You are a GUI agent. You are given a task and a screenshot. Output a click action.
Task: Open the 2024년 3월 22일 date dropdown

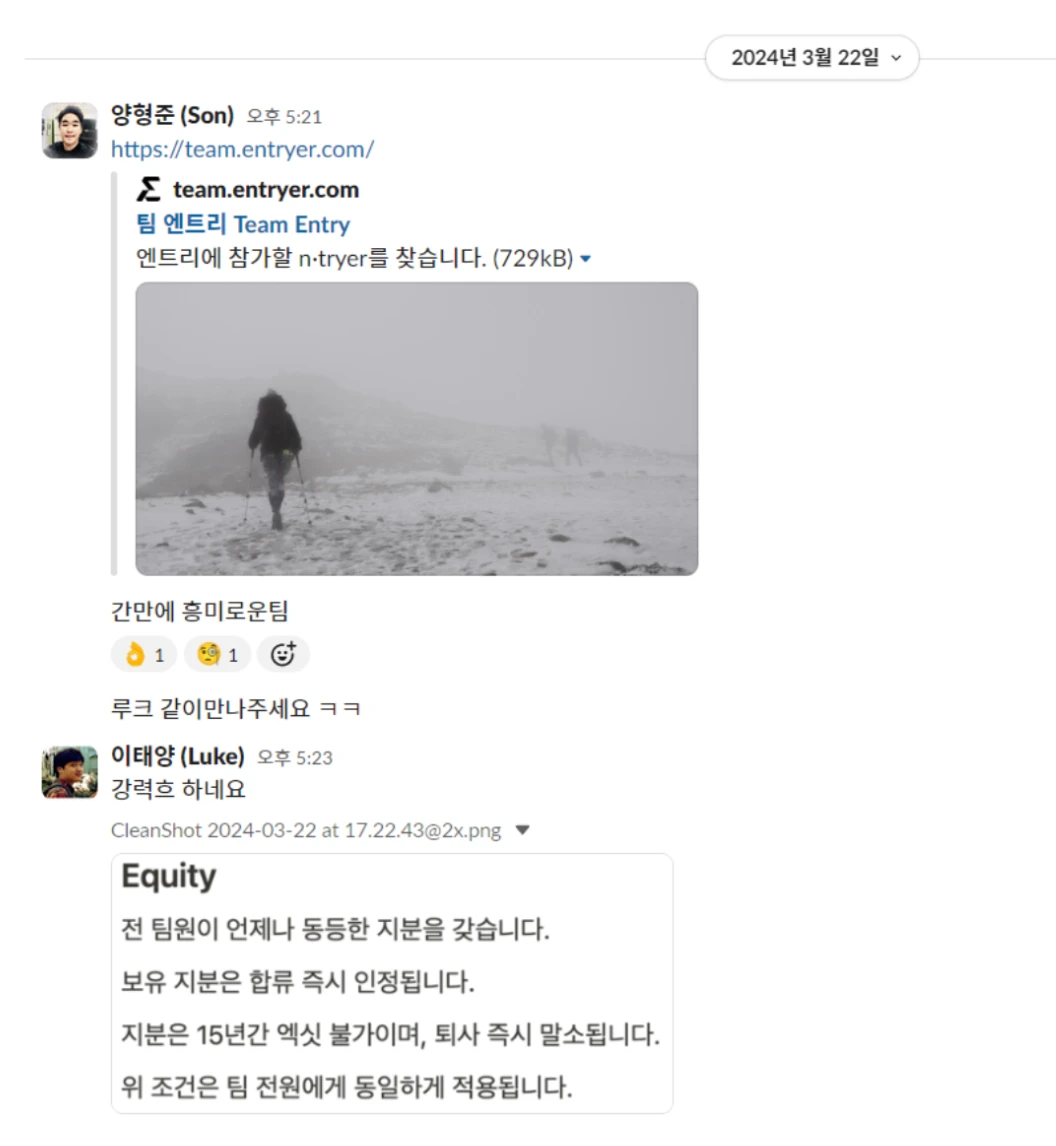click(811, 58)
